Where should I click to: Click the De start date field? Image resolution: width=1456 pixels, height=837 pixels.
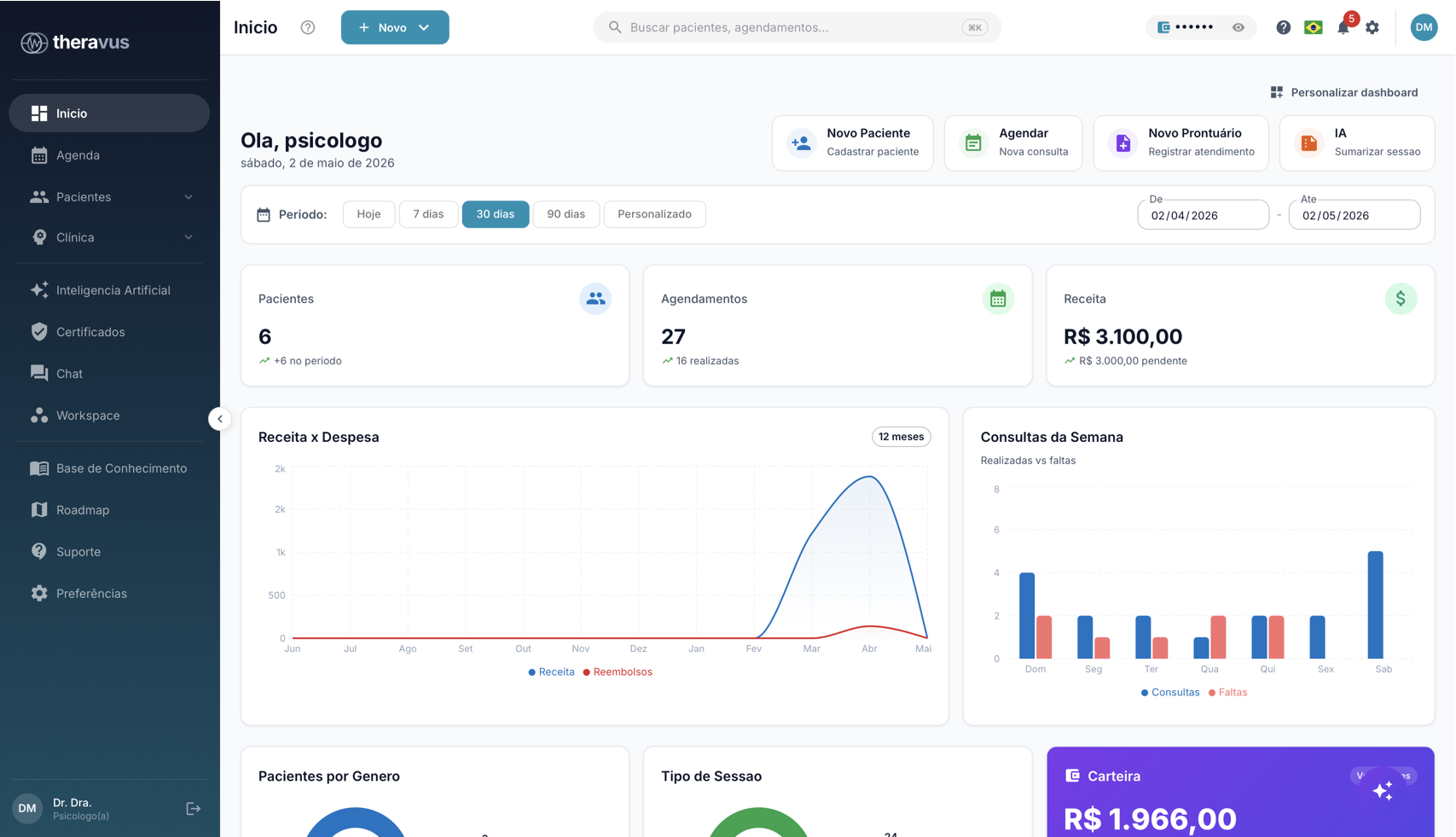pyautogui.click(x=1203, y=215)
